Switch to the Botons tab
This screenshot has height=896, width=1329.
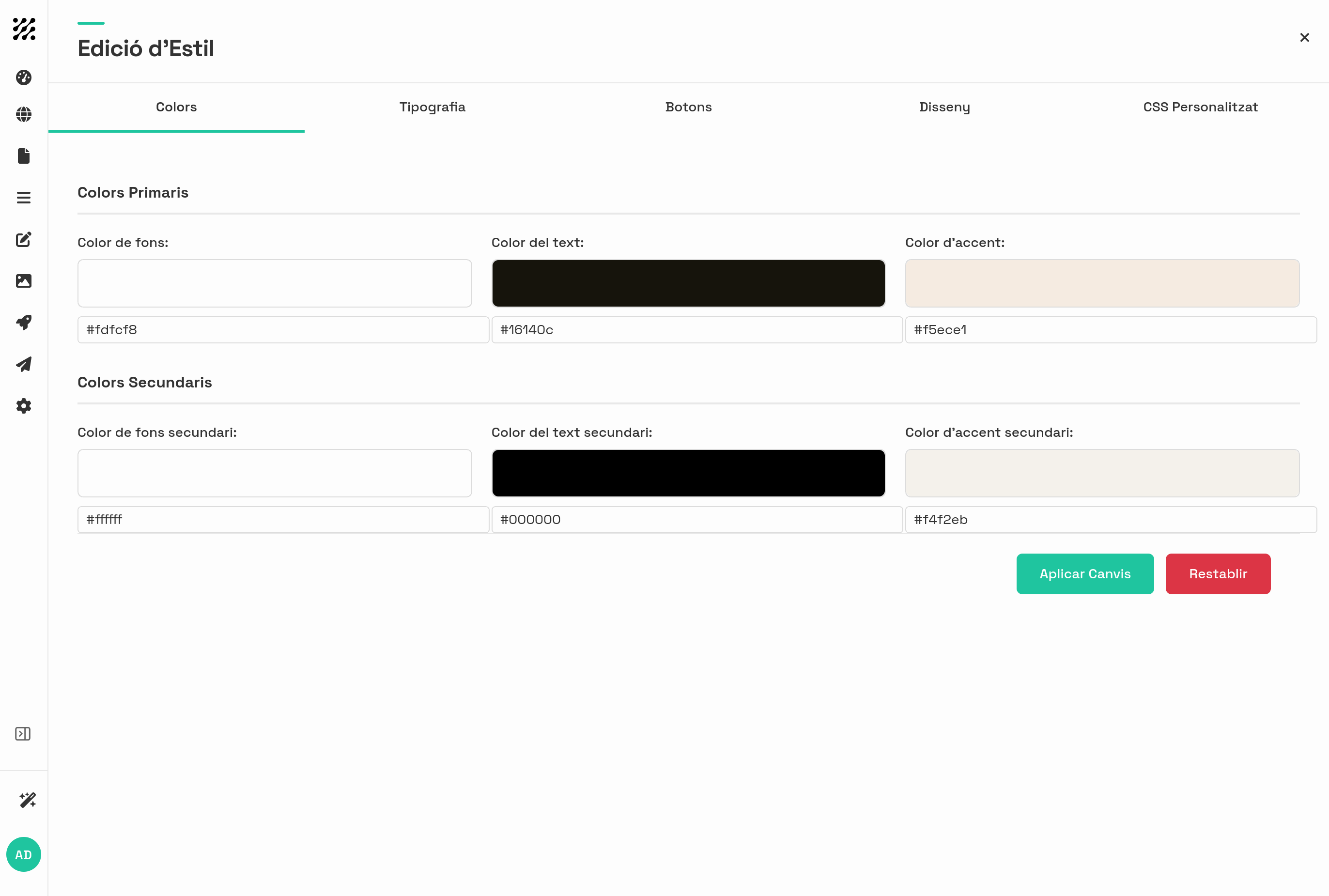tap(689, 107)
